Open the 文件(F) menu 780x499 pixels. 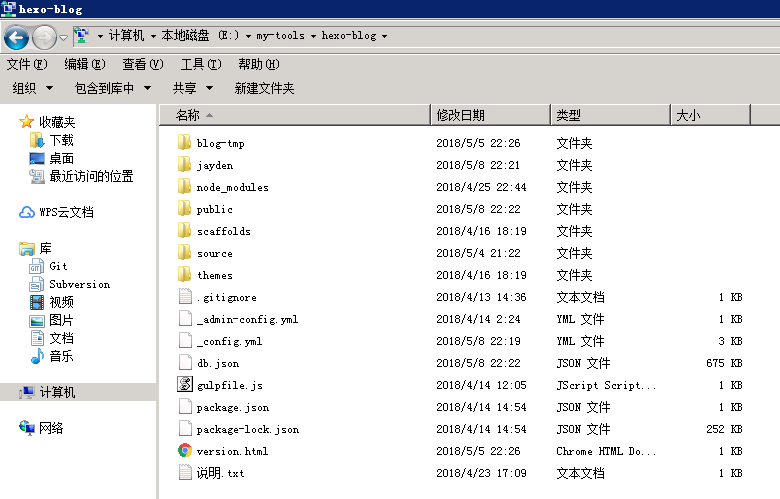[x=27, y=64]
